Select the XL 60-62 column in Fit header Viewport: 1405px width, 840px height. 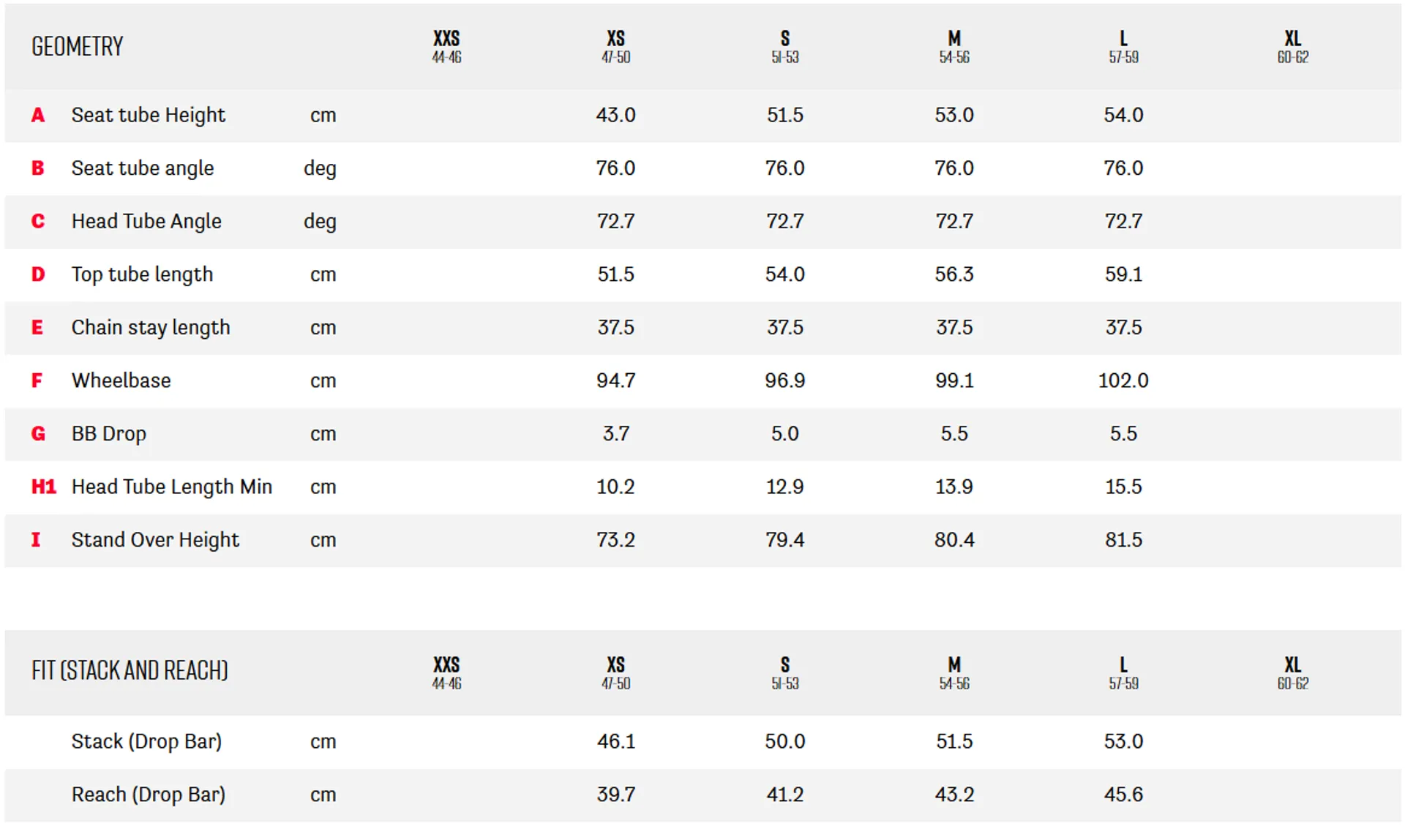1293,673
